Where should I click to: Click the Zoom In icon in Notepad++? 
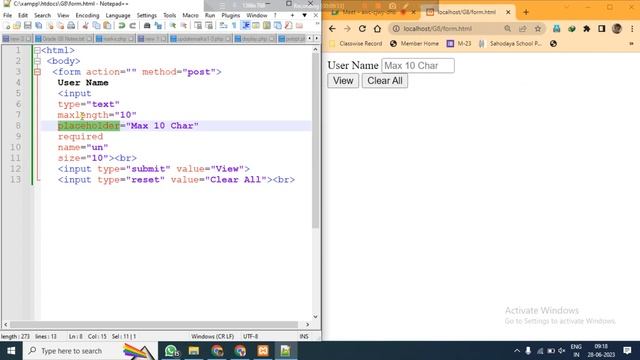tap(173, 26)
